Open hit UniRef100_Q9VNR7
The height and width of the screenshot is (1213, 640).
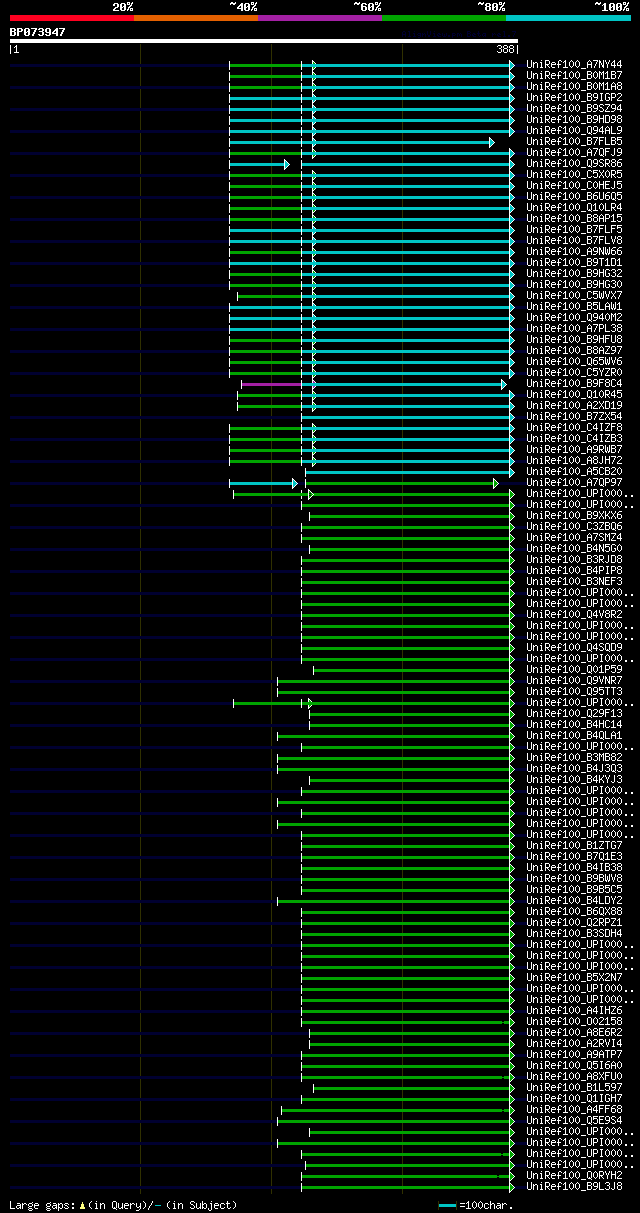tap(574, 680)
